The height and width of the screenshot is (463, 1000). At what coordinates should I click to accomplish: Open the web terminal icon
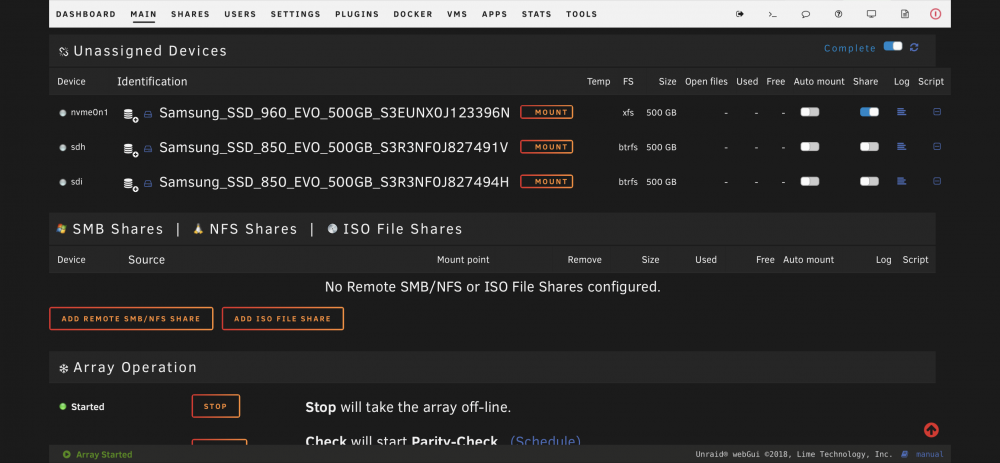[x=772, y=14]
